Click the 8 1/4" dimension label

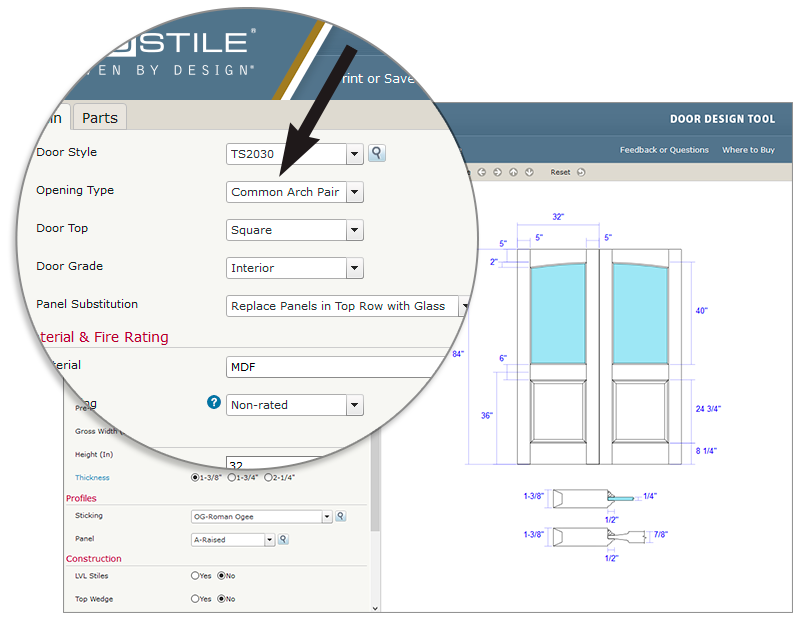(x=706, y=451)
